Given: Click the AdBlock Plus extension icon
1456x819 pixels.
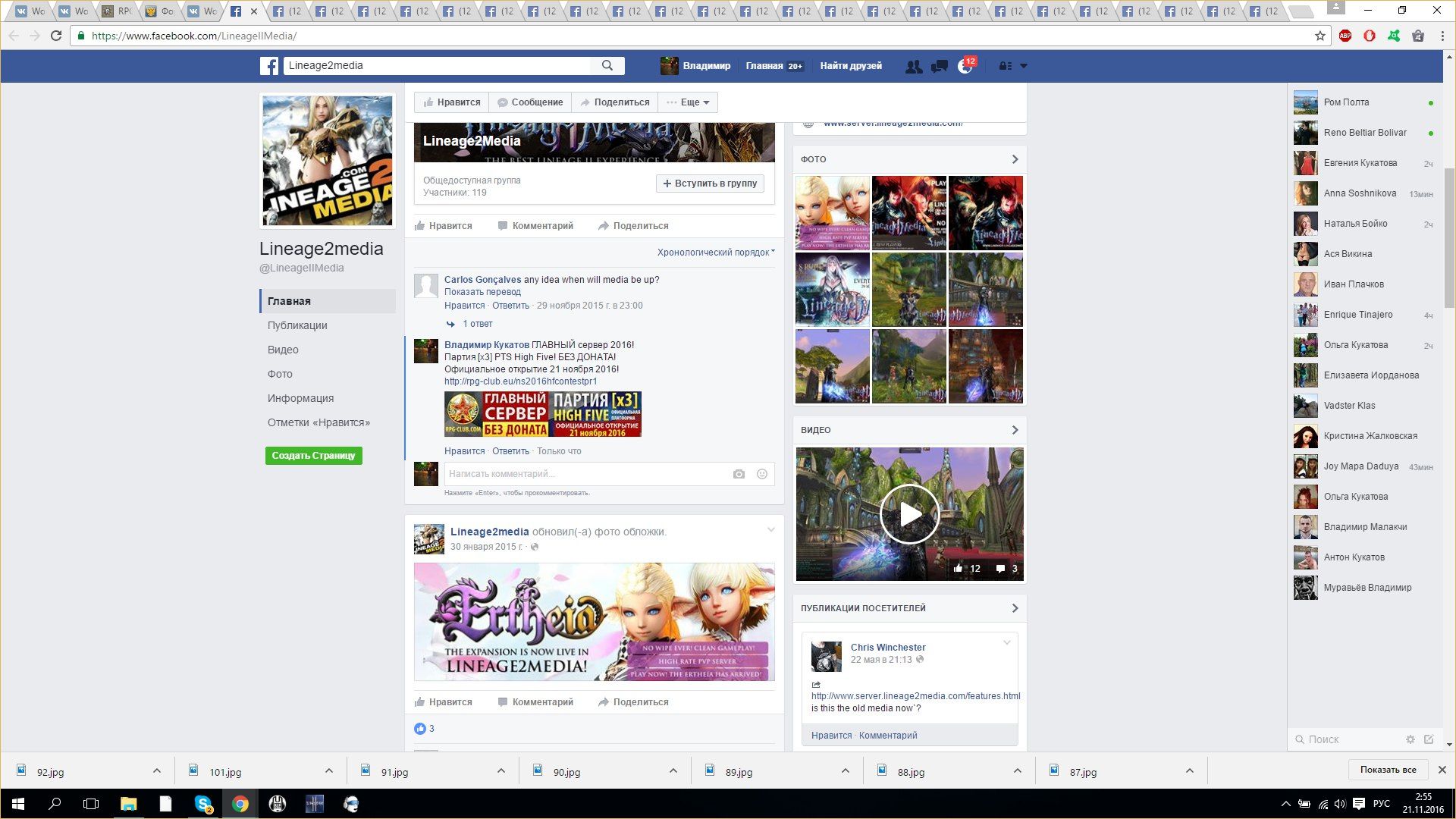Looking at the screenshot, I should (1345, 36).
